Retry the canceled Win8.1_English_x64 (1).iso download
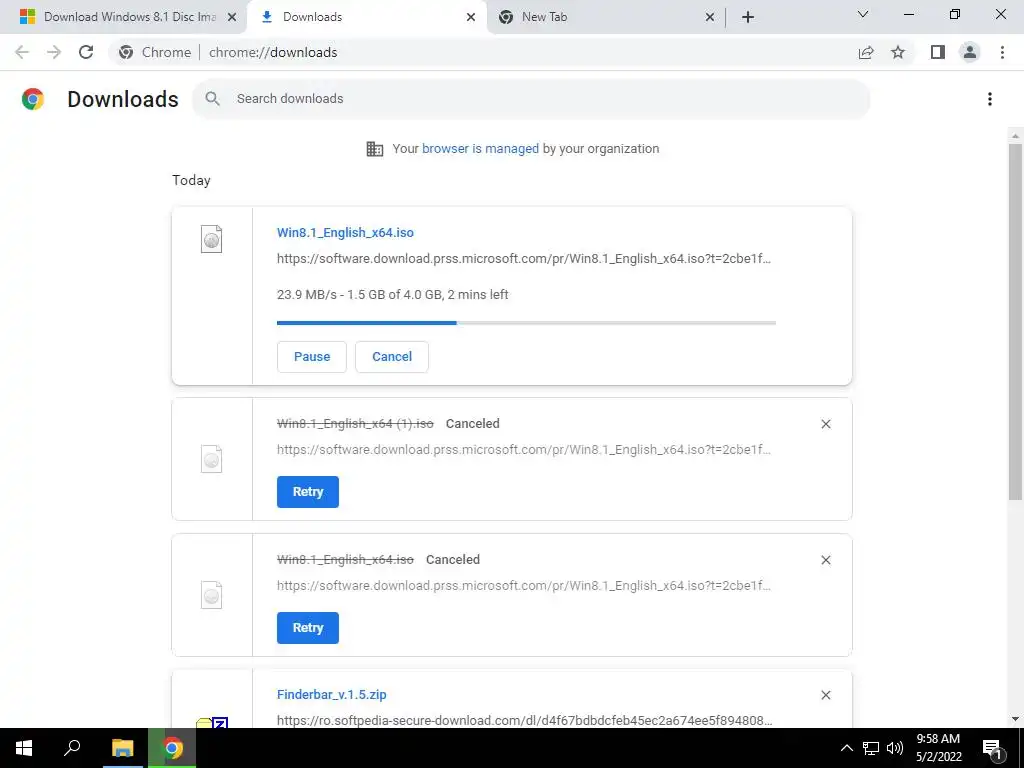1024x768 pixels. [308, 492]
